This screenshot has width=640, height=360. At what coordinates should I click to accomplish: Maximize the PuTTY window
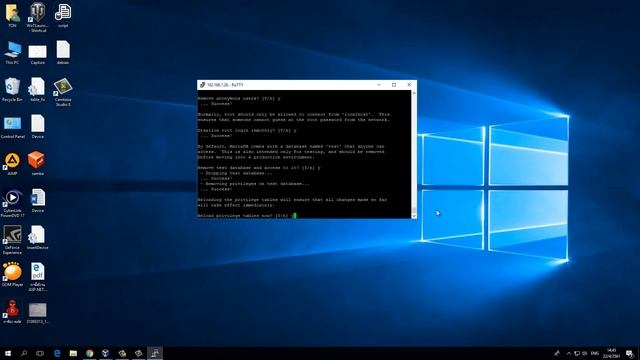click(394, 85)
